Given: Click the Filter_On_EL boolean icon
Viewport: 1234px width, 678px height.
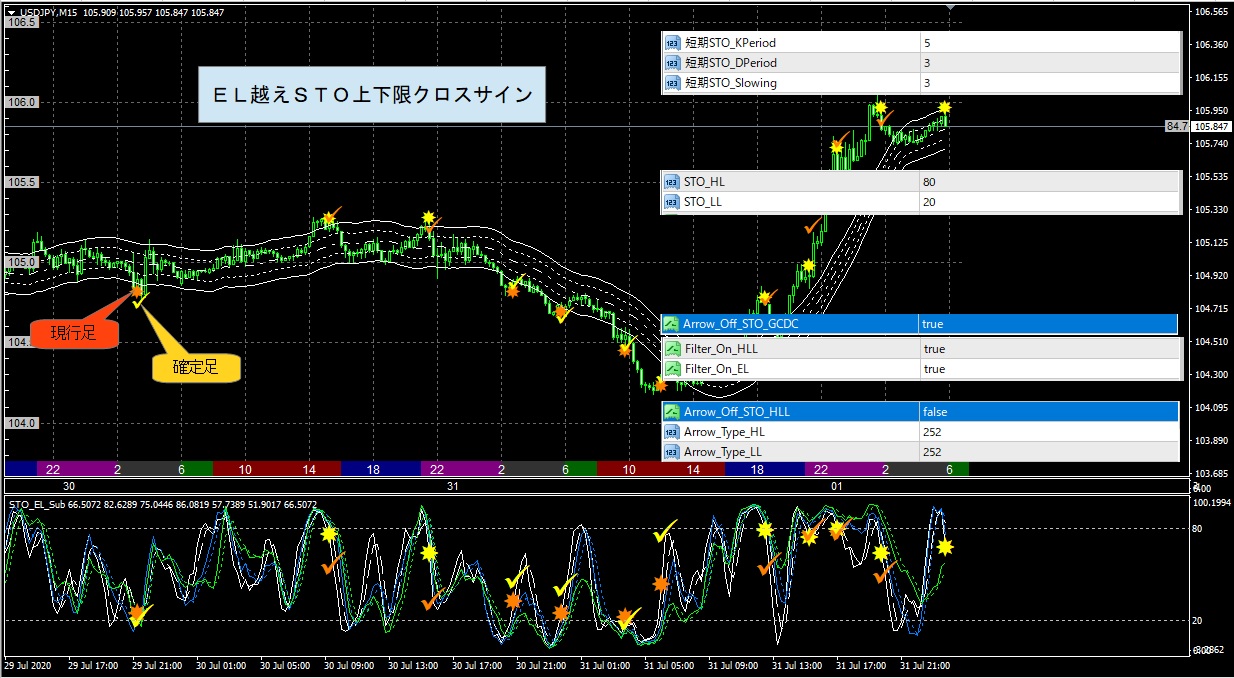Looking at the screenshot, I should pos(672,369).
